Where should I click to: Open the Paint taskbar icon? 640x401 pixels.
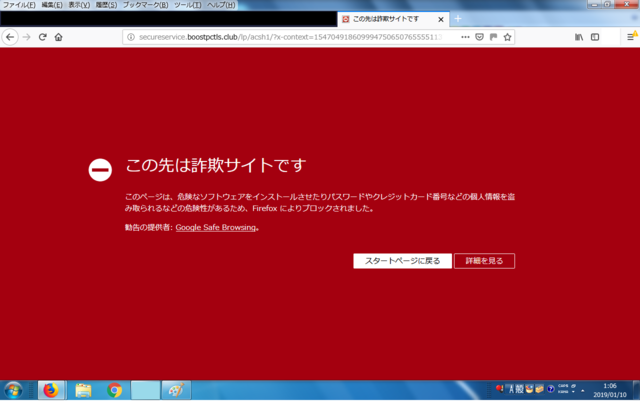tap(176, 390)
